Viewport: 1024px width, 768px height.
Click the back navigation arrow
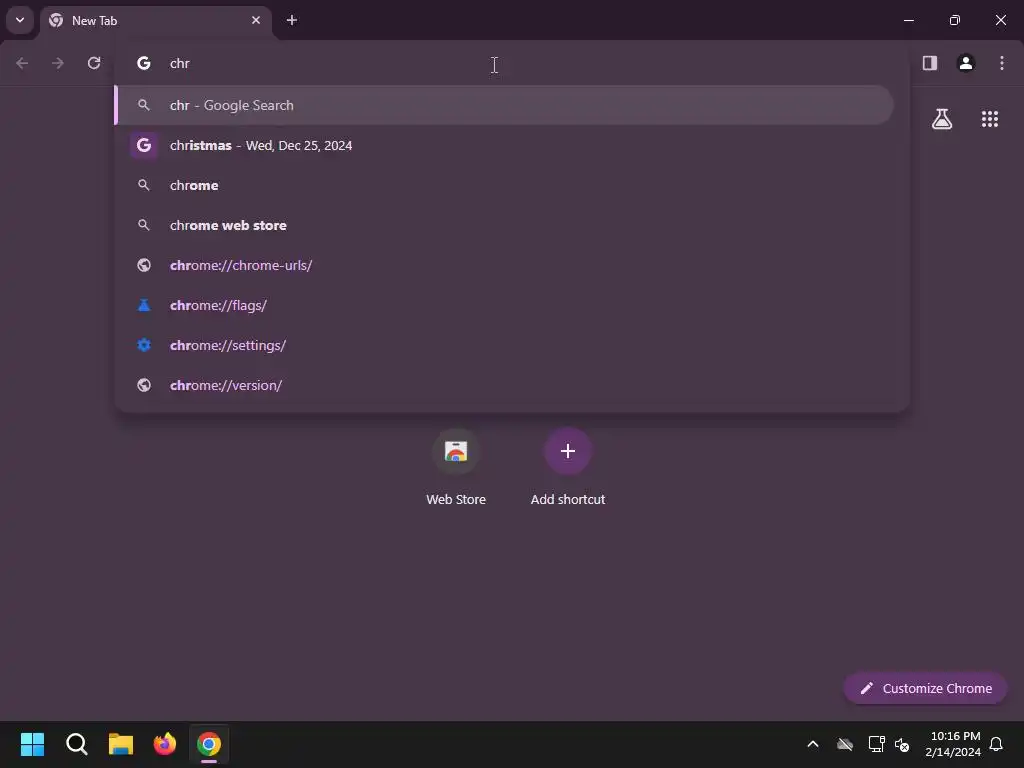point(22,63)
